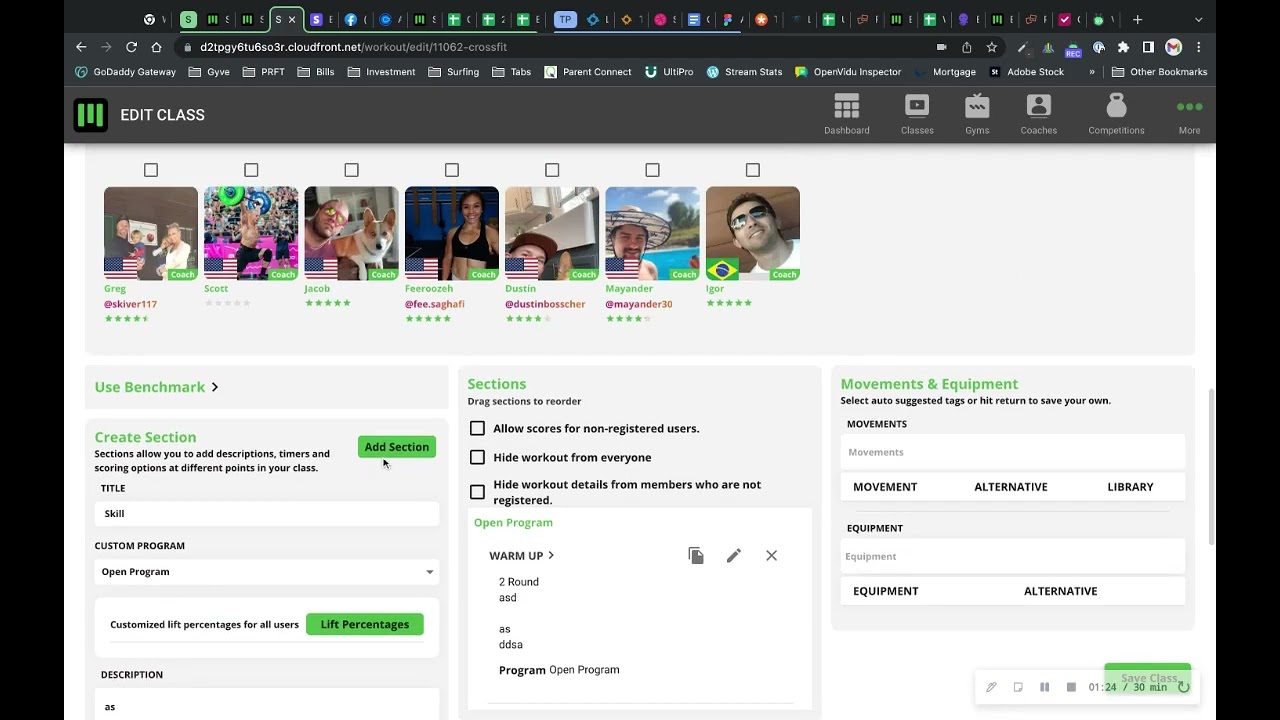Enable Allow scores for non-registered users

tap(477, 428)
